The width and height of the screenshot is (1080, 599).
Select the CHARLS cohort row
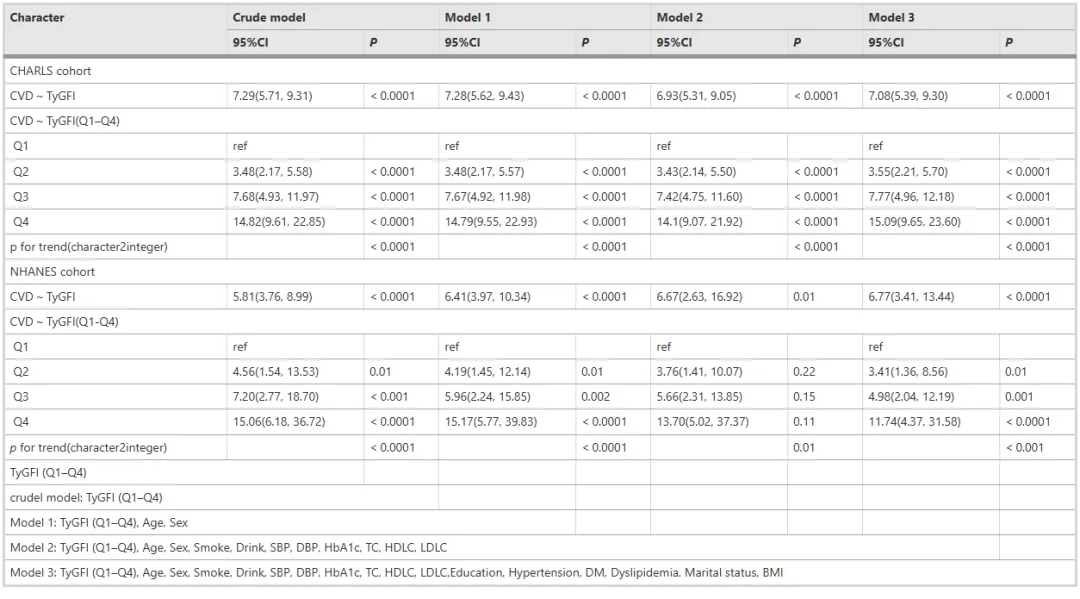(x=539, y=71)
